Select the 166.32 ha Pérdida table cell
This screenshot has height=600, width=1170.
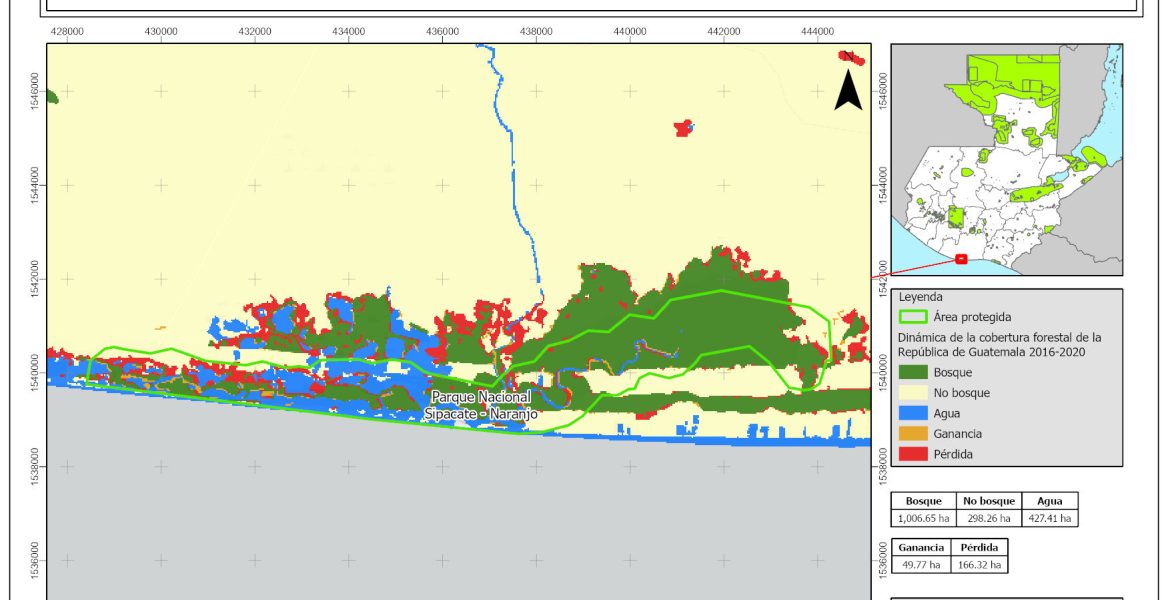point(979,565)
